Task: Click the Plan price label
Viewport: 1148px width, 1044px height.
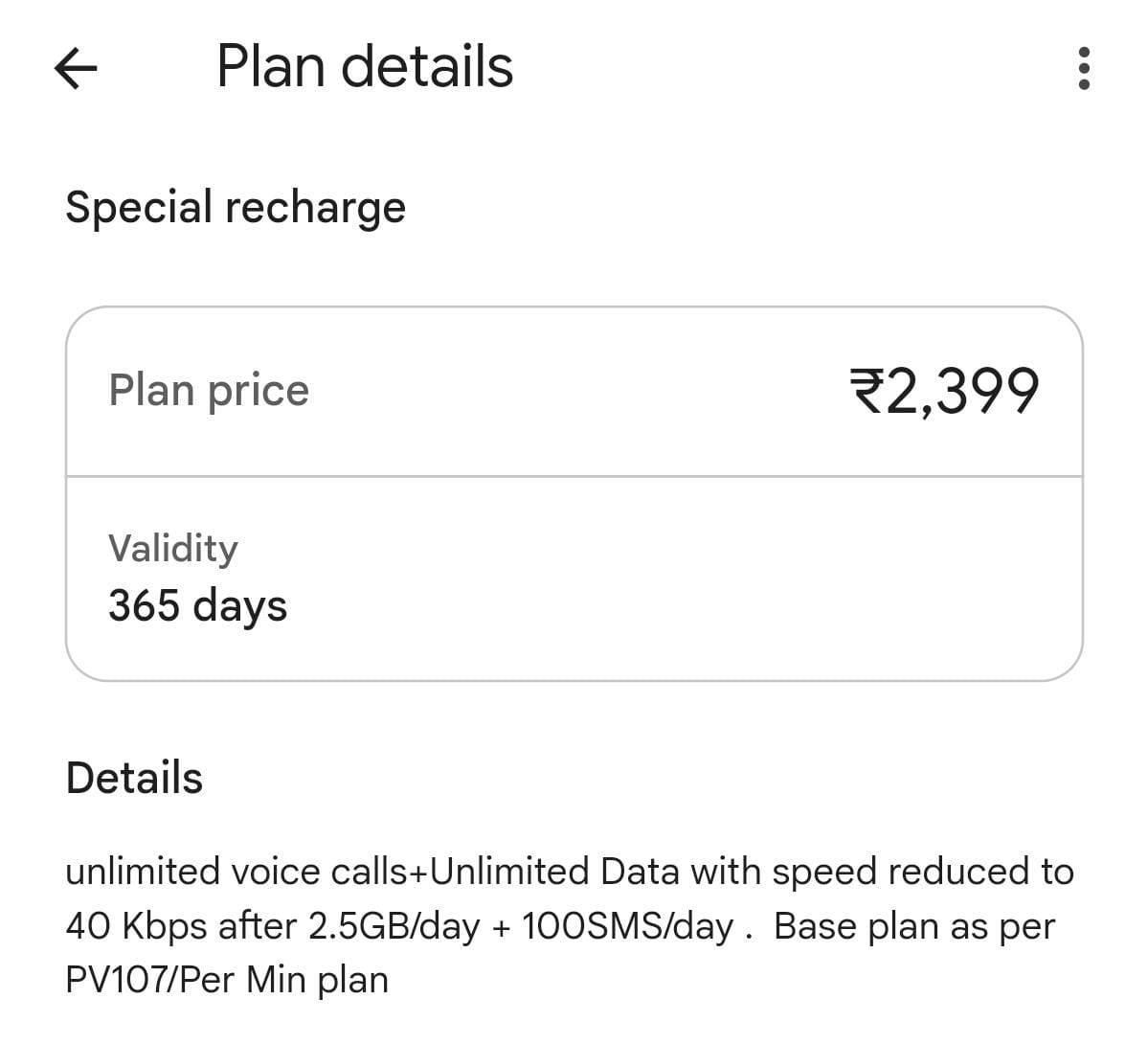Action: coord(209,391)
